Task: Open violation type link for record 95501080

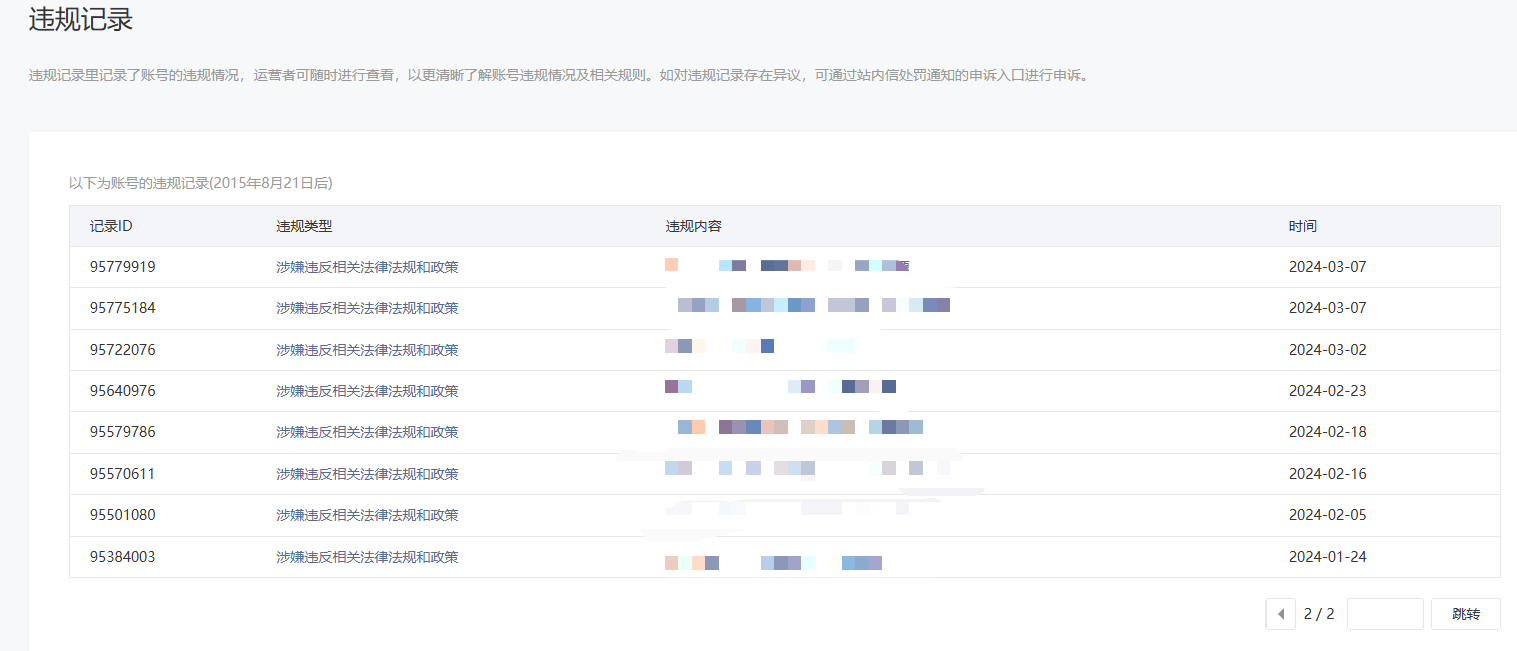Action: (x=367, y=515)
